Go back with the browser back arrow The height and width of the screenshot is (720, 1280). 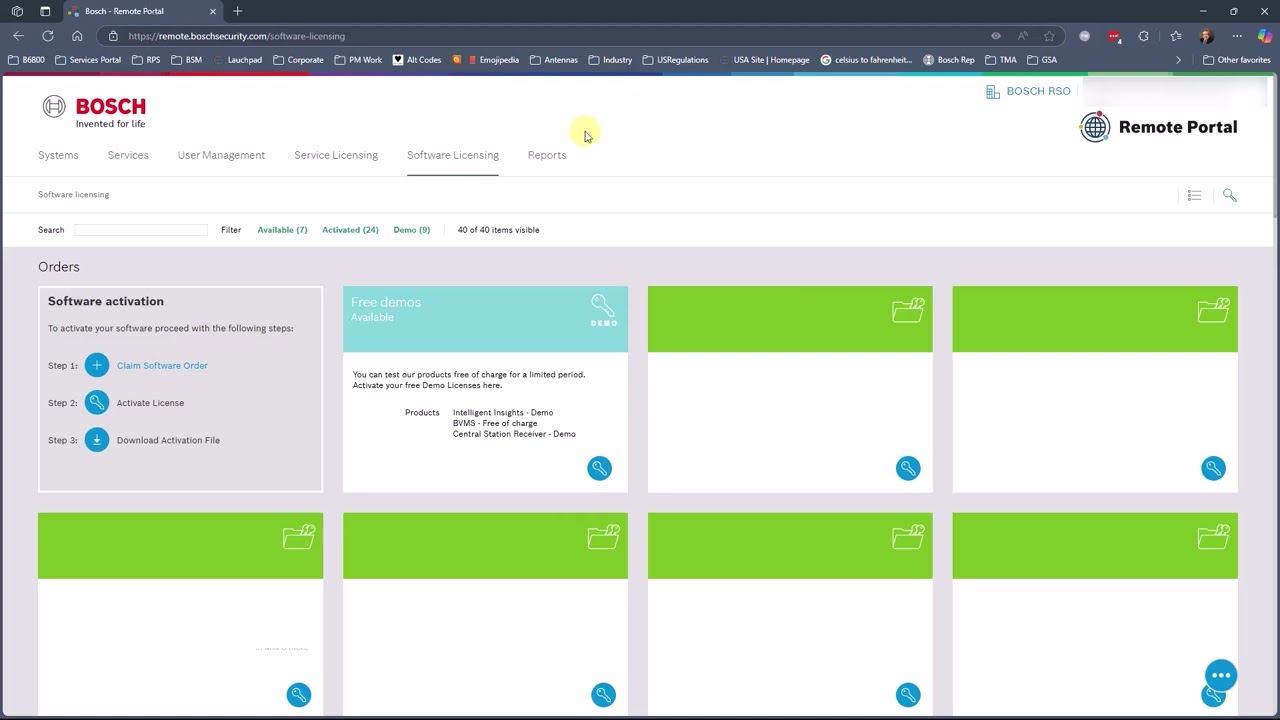click(x=18, y=36)
